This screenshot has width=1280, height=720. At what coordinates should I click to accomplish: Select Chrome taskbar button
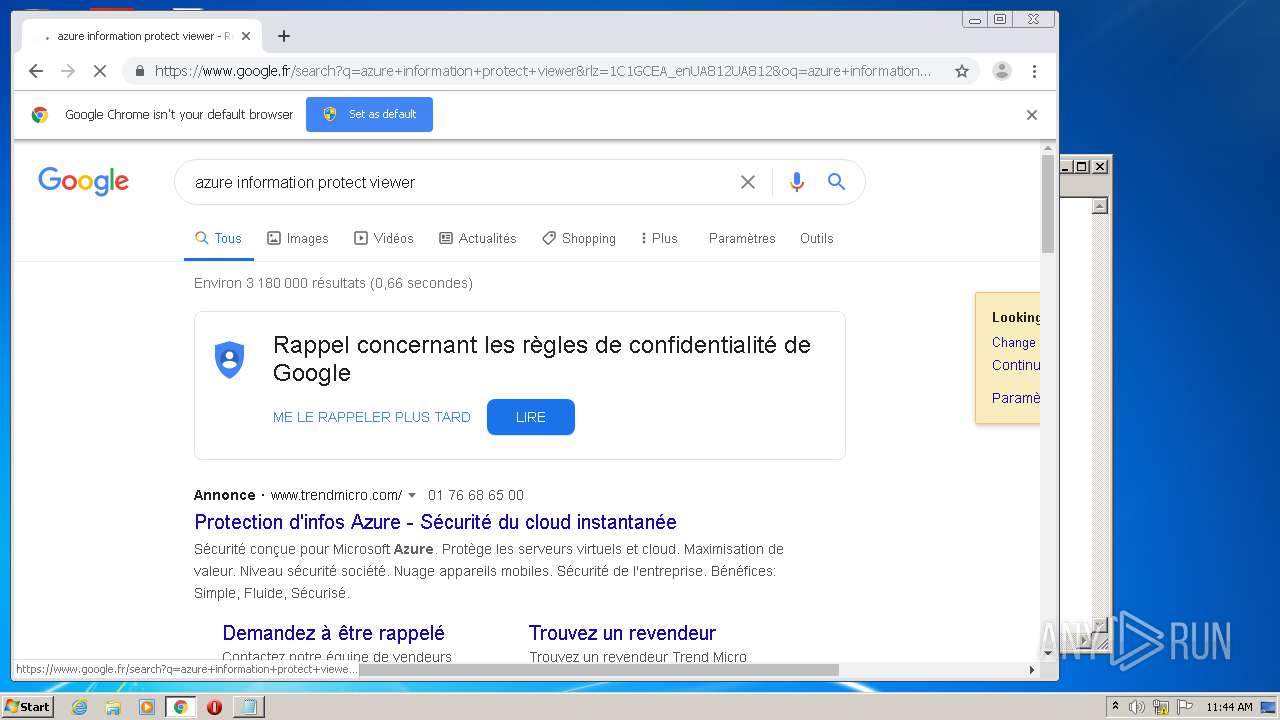pos(180,707)
